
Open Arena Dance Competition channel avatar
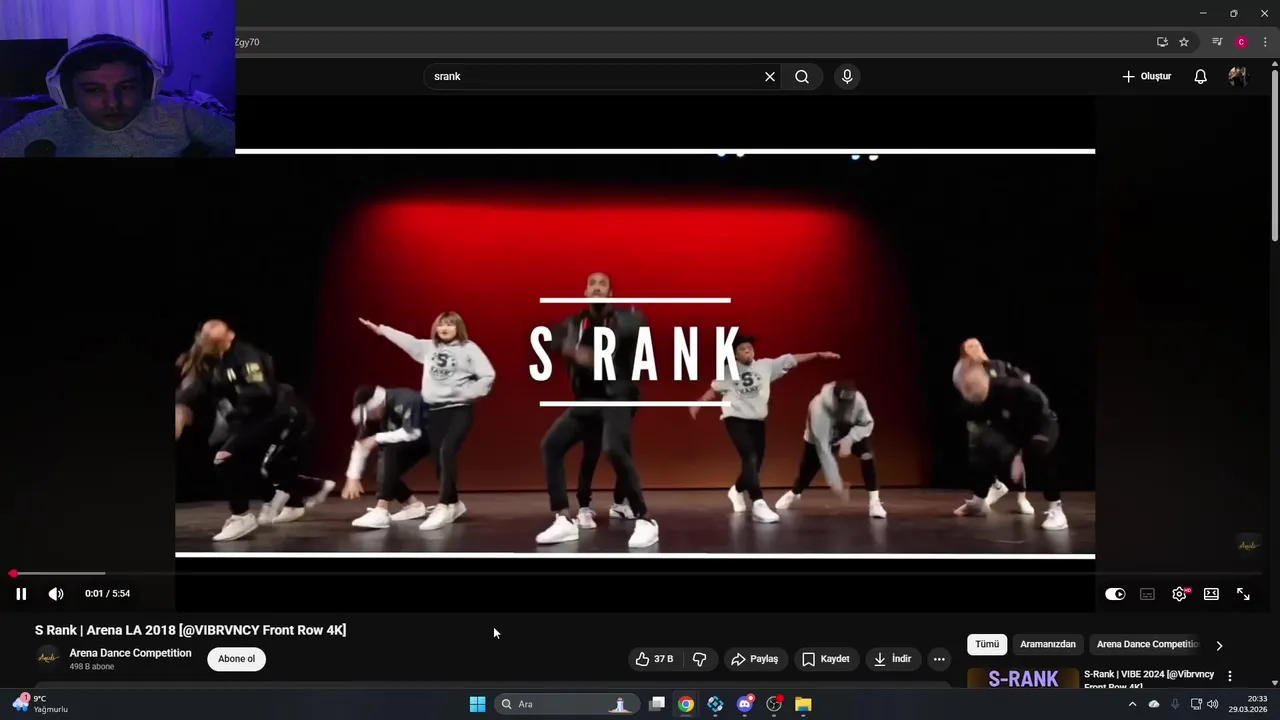[47, 658]
